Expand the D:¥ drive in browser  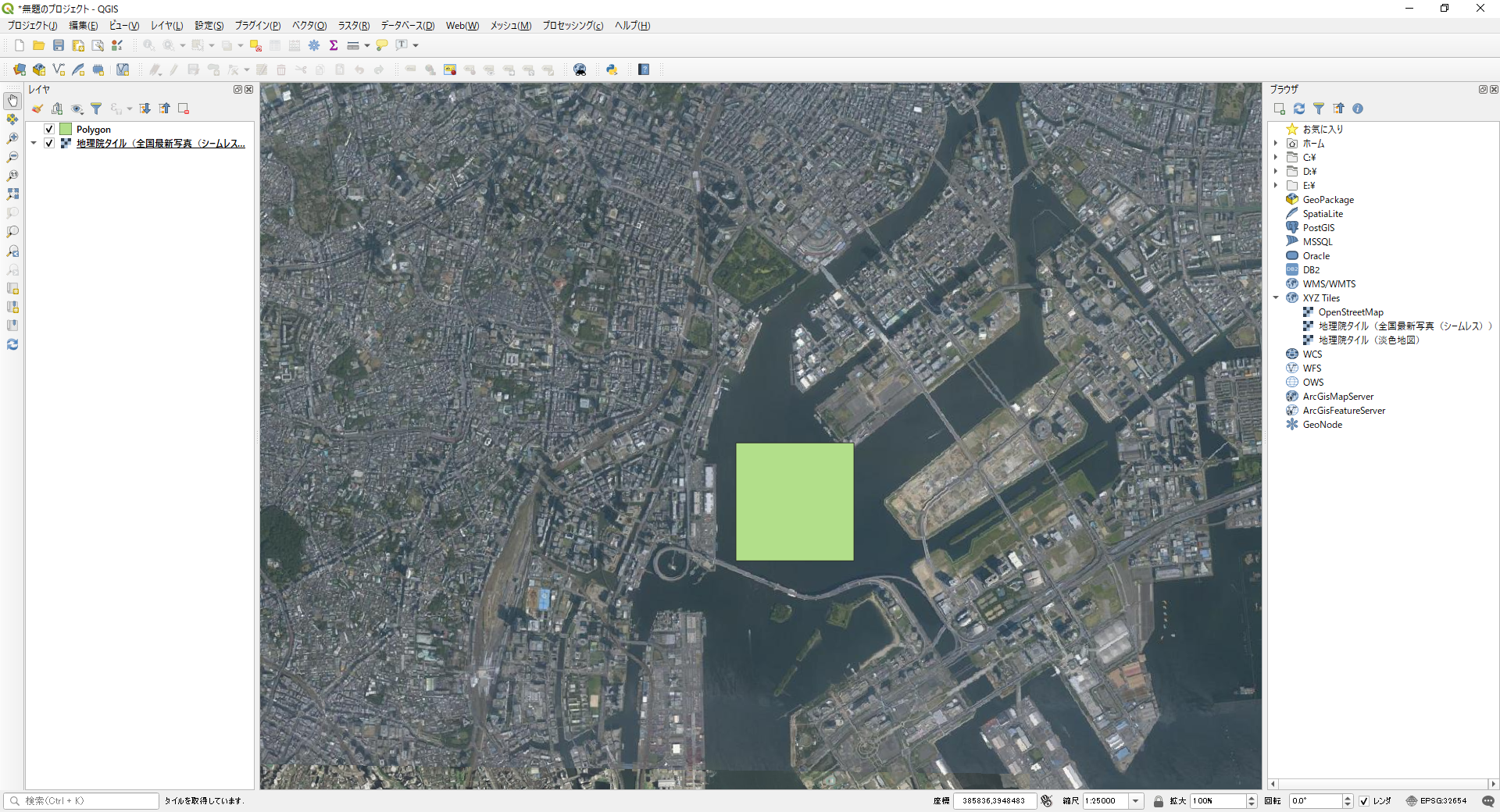point(1277,172)
